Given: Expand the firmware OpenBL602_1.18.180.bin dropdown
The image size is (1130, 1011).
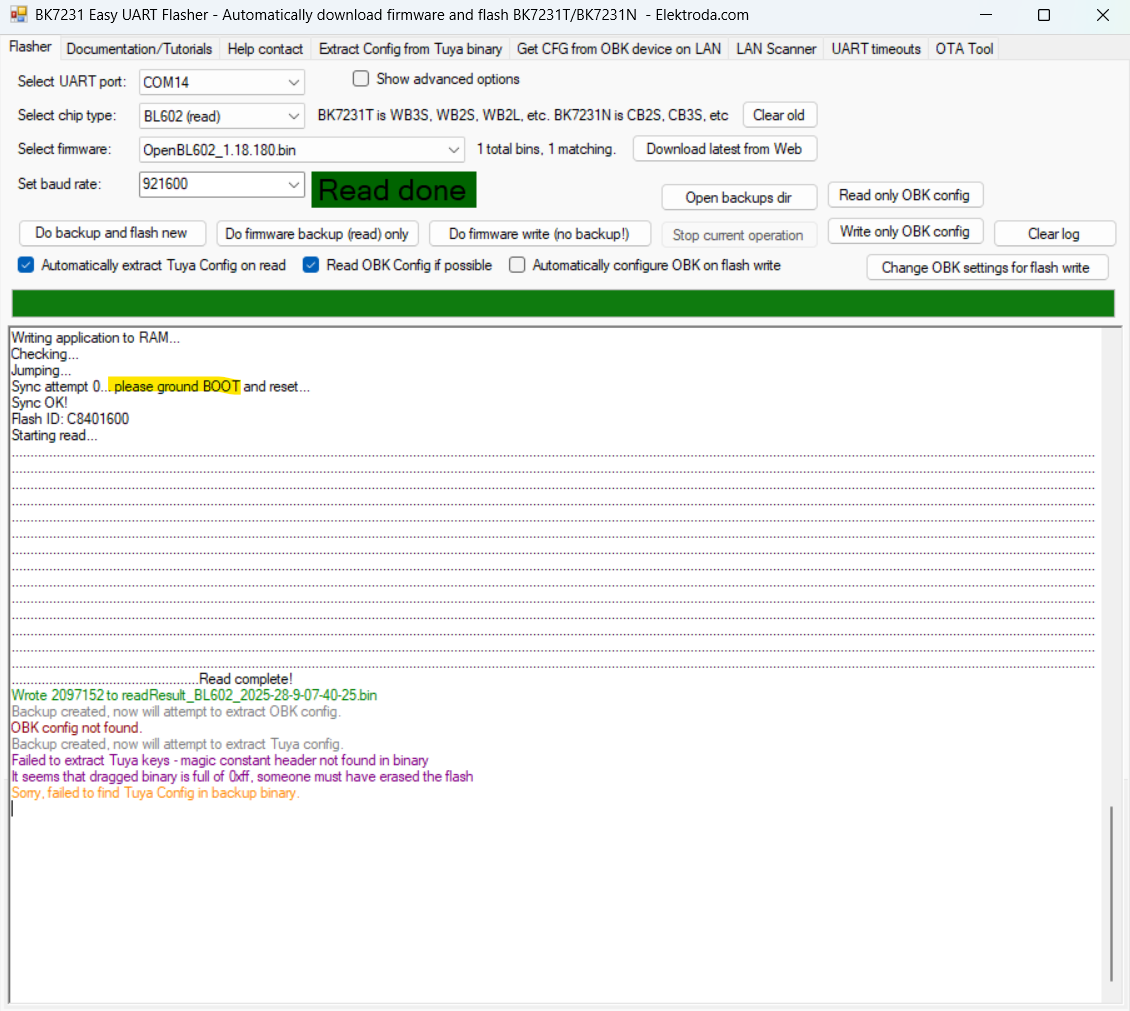Looking at the screenshot, I should [x=453, y=150].
